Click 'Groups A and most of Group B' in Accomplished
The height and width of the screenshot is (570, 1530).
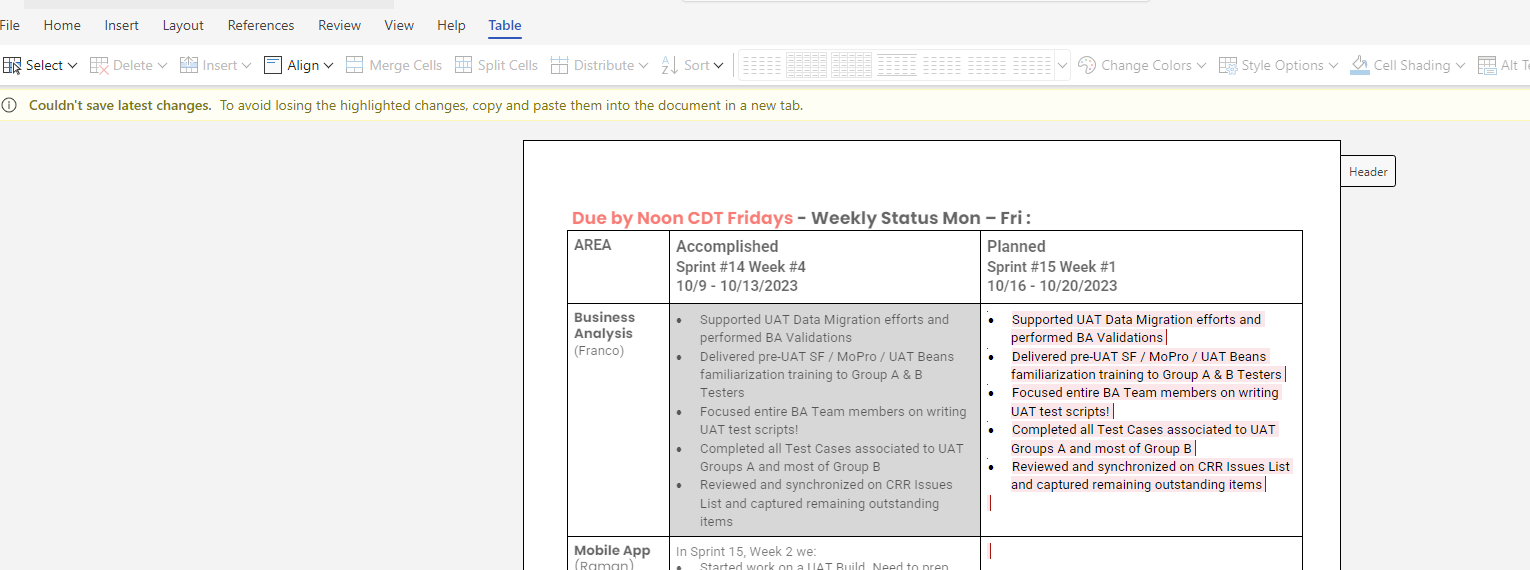tap(790, 466)
